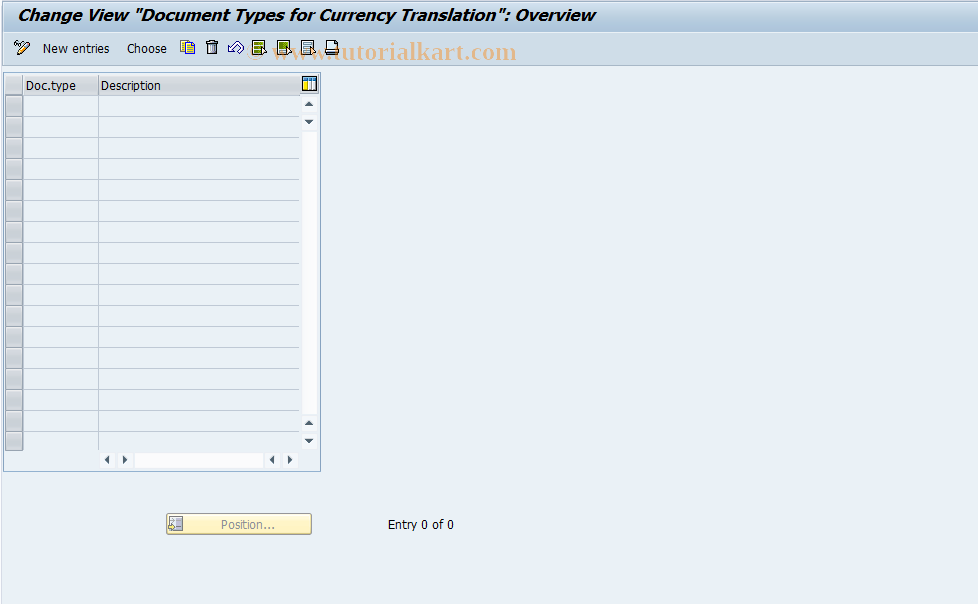Click leftmost horizontal scroll left arrow
The image size is (978, 604).
coord(107,460)
